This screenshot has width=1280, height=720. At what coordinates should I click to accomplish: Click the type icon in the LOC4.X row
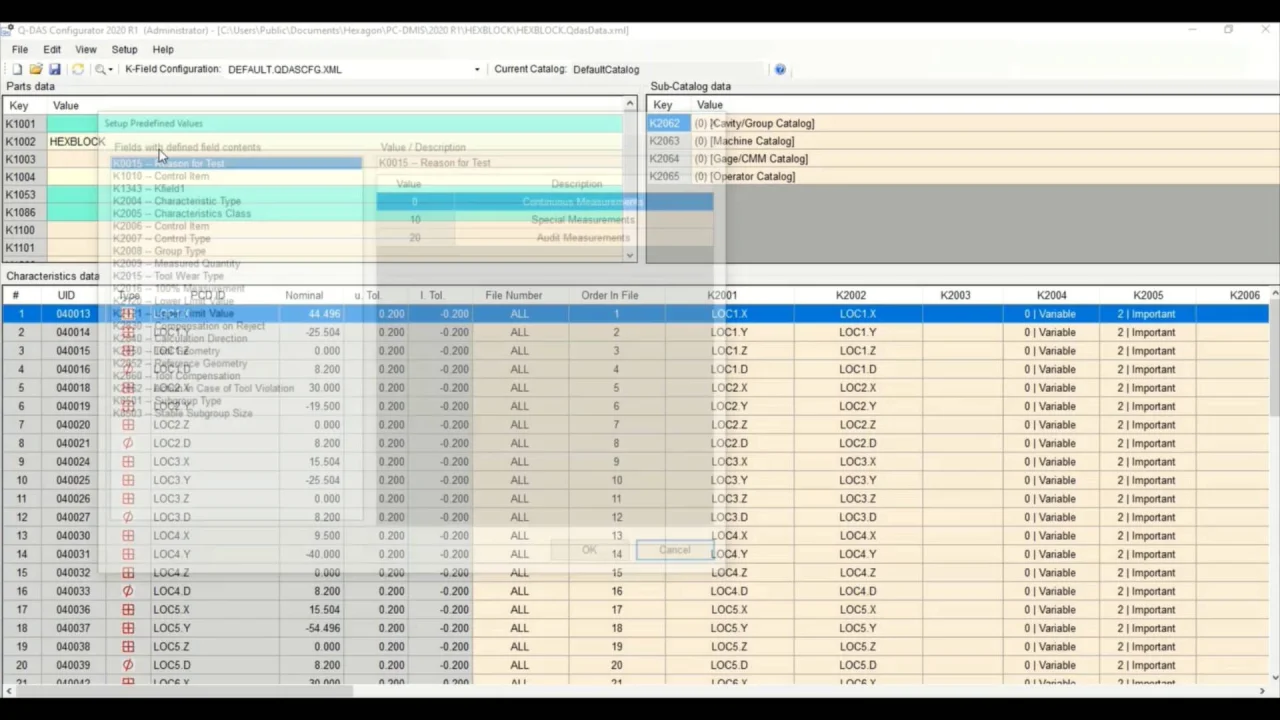tap(127, 536)
